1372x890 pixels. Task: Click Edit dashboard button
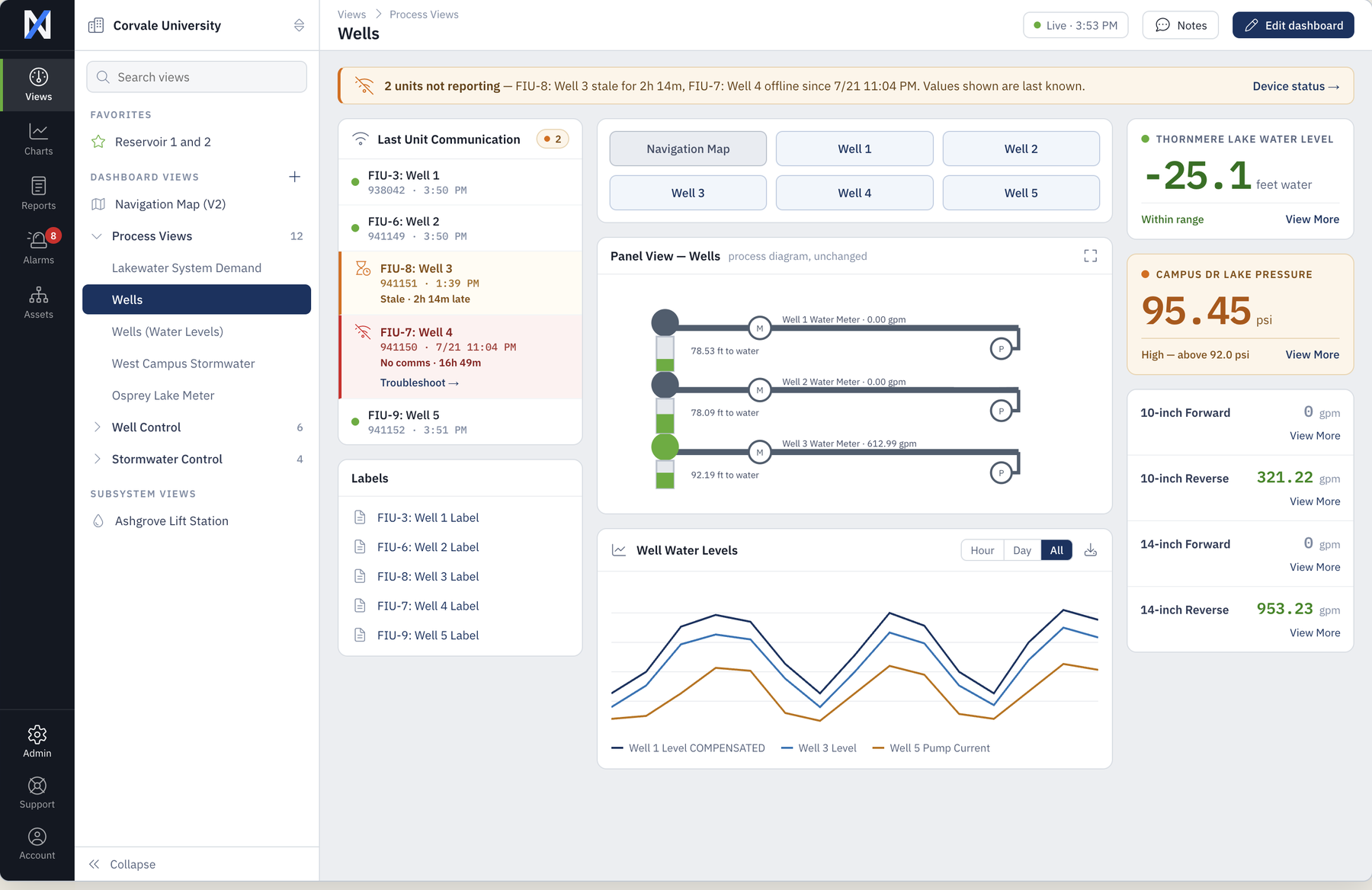click(1293, 25)
